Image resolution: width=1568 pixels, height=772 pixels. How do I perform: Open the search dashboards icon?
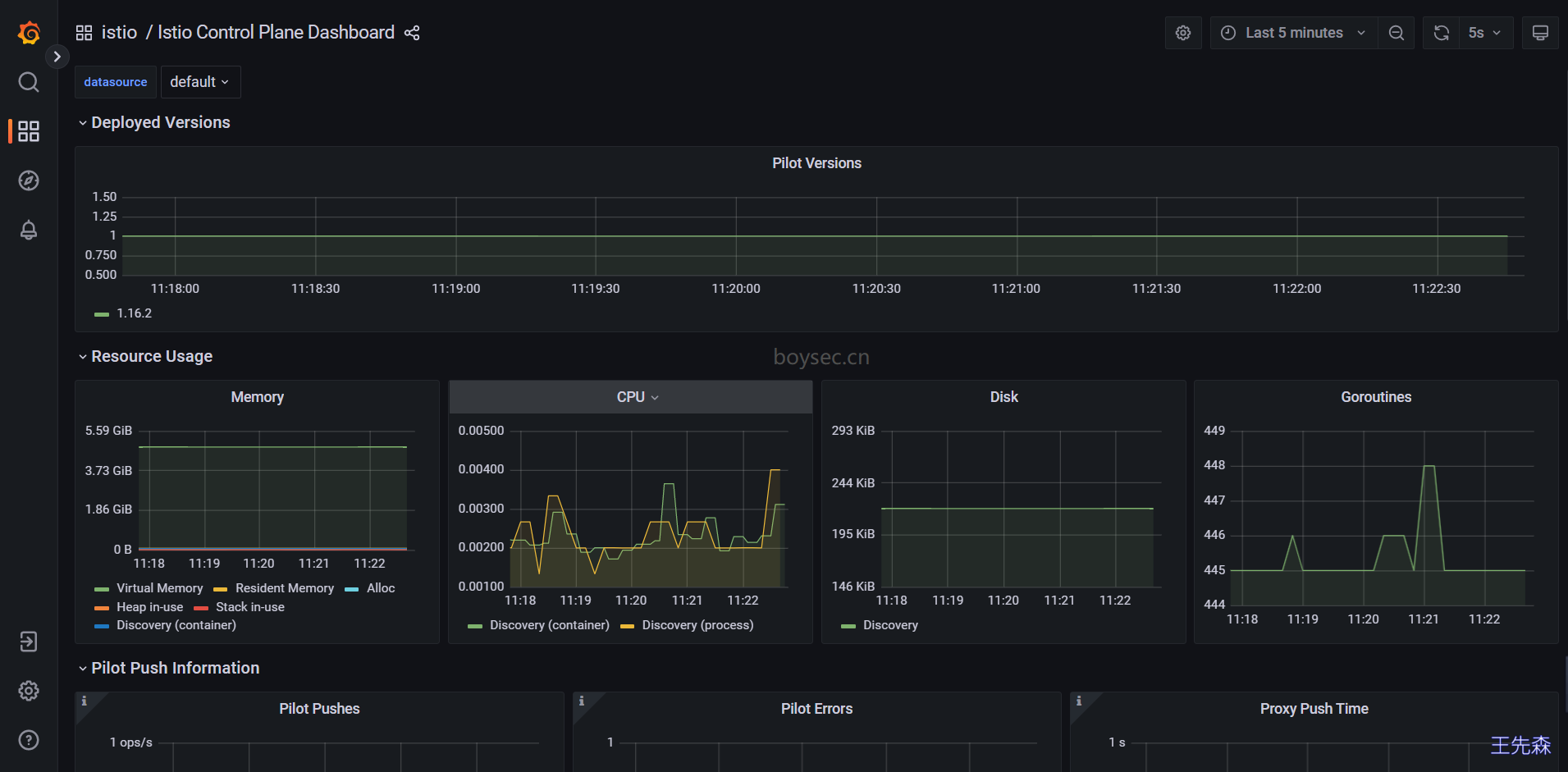point(29,82)
